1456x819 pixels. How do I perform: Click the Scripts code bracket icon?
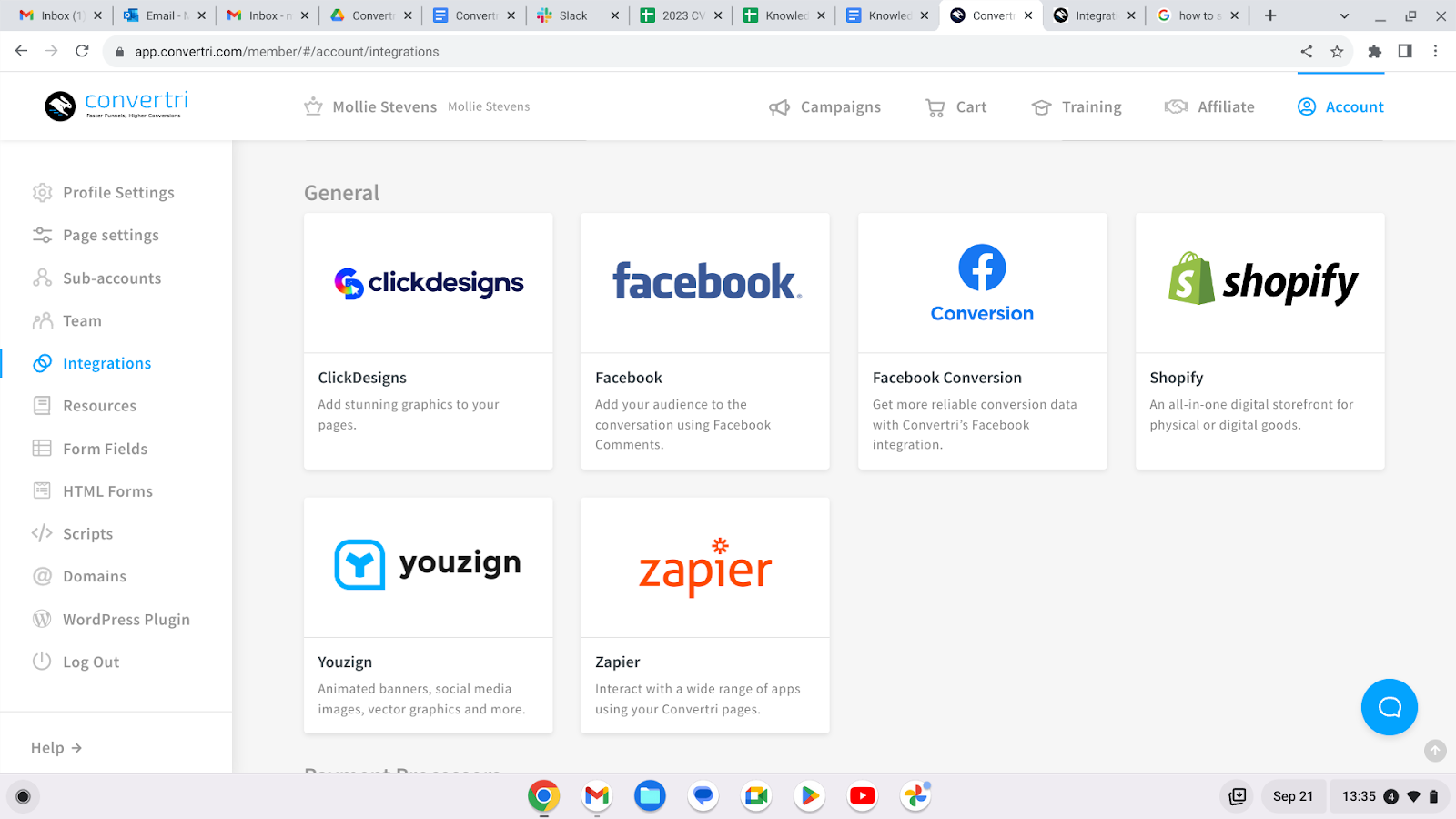(42, 533)
